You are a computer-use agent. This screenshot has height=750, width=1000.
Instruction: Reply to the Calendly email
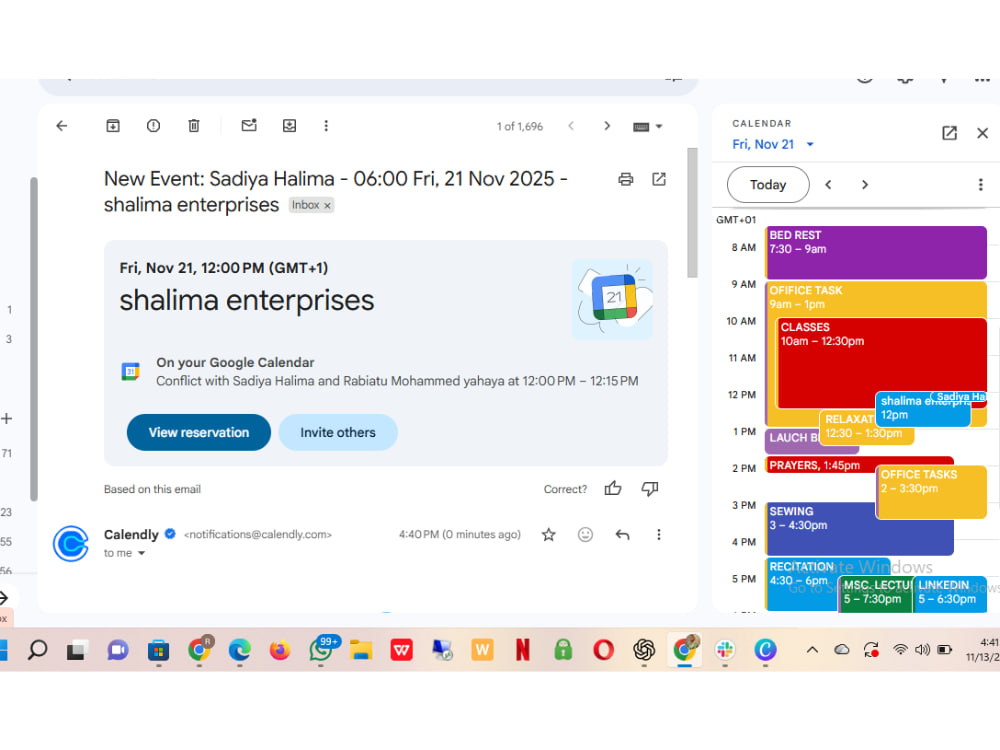622,534
